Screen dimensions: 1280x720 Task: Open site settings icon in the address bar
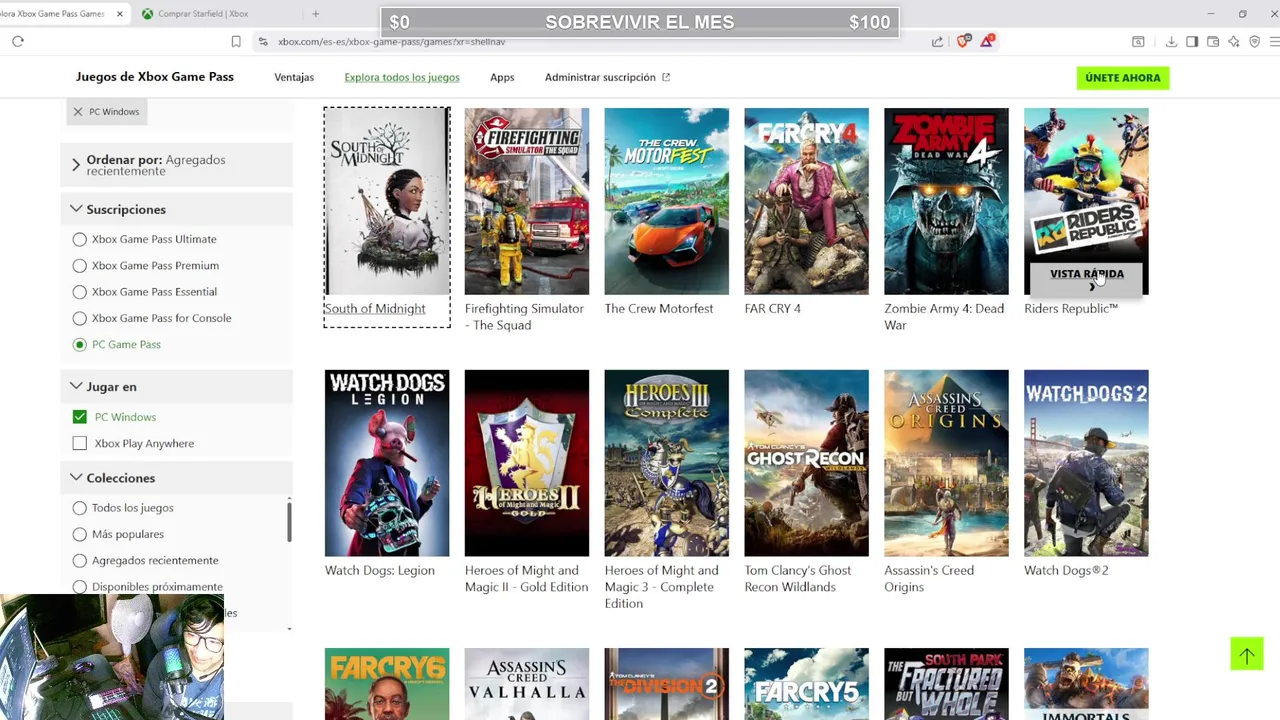pyautogui.click(x=263, y=41)
